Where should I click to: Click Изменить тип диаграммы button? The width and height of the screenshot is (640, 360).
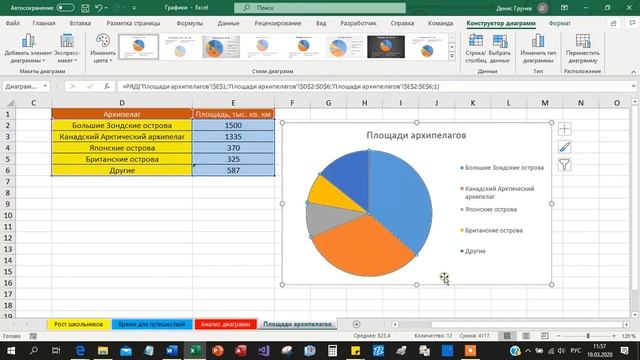tap(538, 48)
